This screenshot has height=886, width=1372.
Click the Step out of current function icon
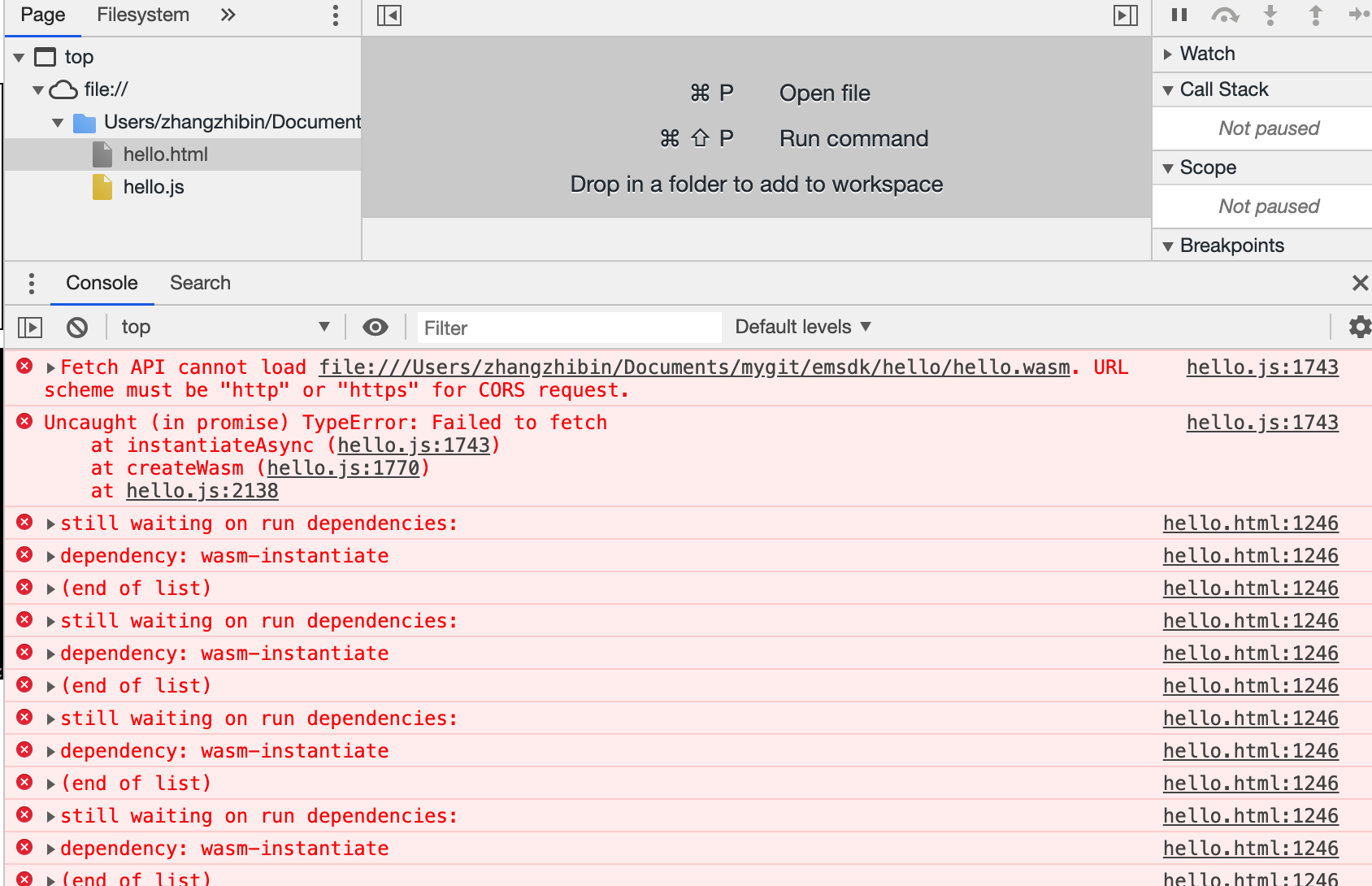point(1315,15)
